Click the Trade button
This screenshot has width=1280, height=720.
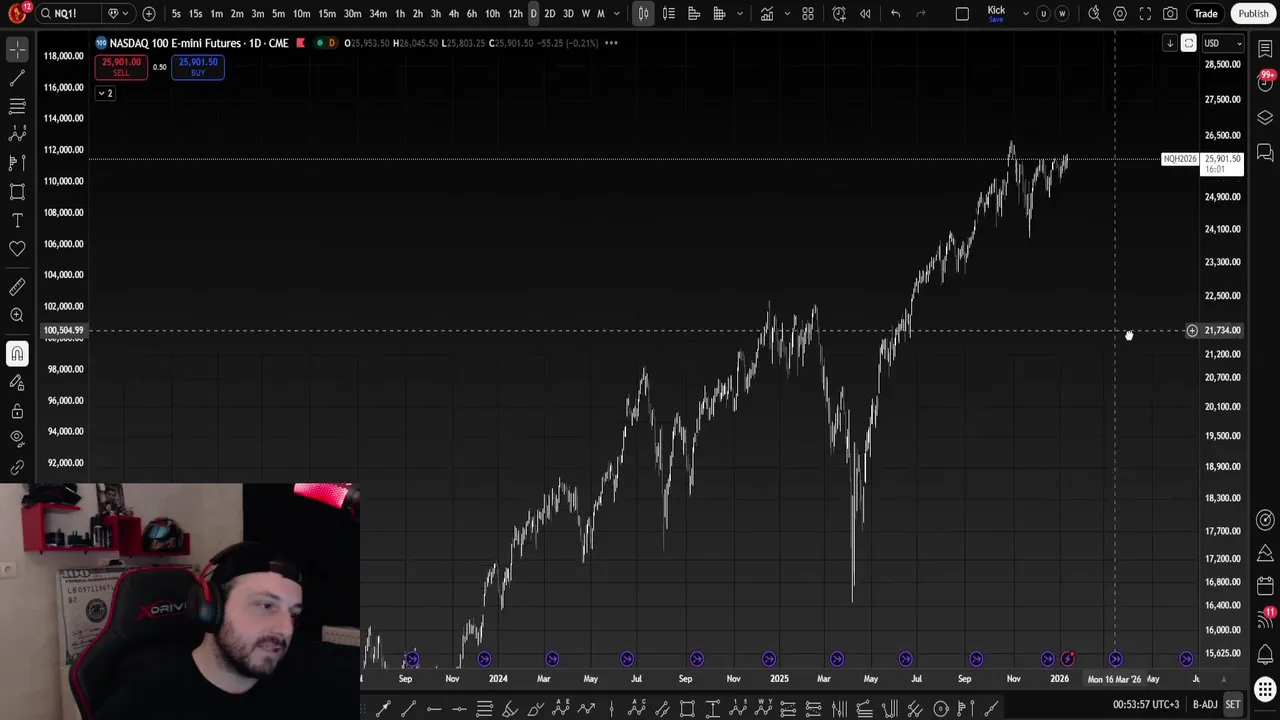(x=1205, y=14)
